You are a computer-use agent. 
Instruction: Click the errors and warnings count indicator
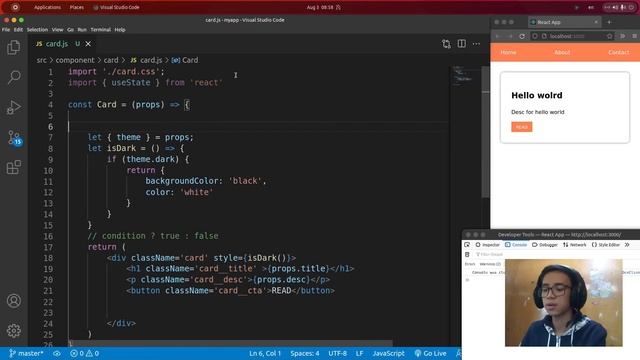click(x=84, y=353)
